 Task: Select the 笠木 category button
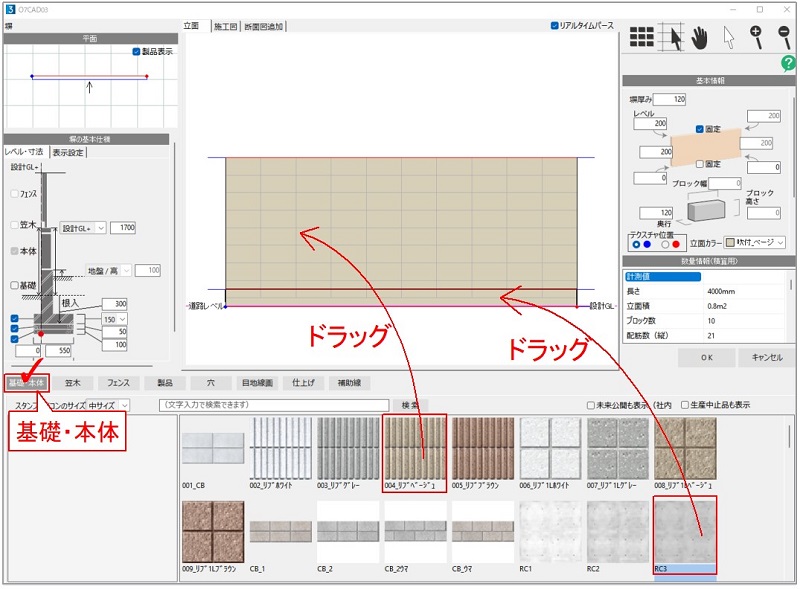tap(72, 383)
